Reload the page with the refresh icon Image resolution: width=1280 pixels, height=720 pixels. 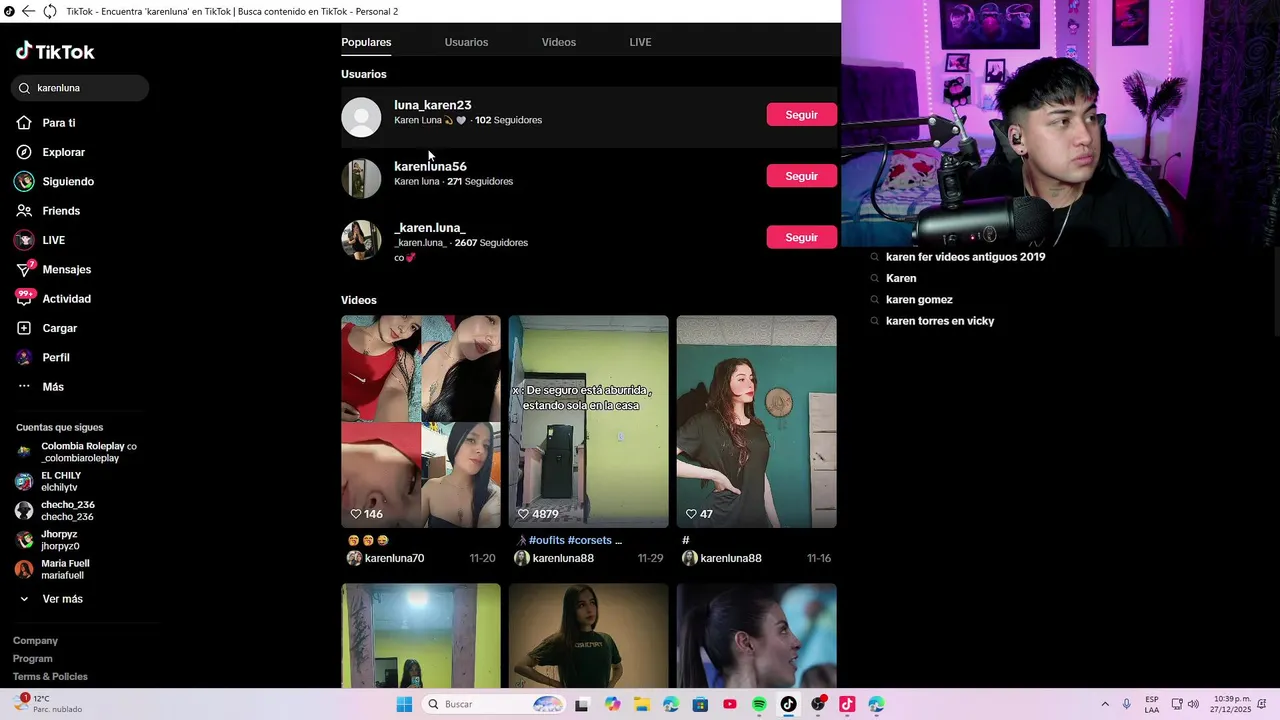[x=49, y=11]
